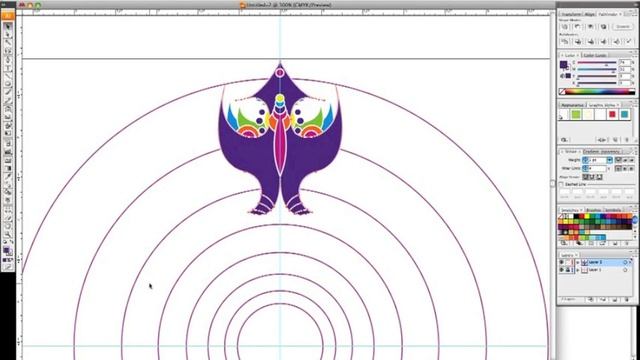Select the Layer 2 row
This screenshot has height=360, width=640.
coord(596,262)
